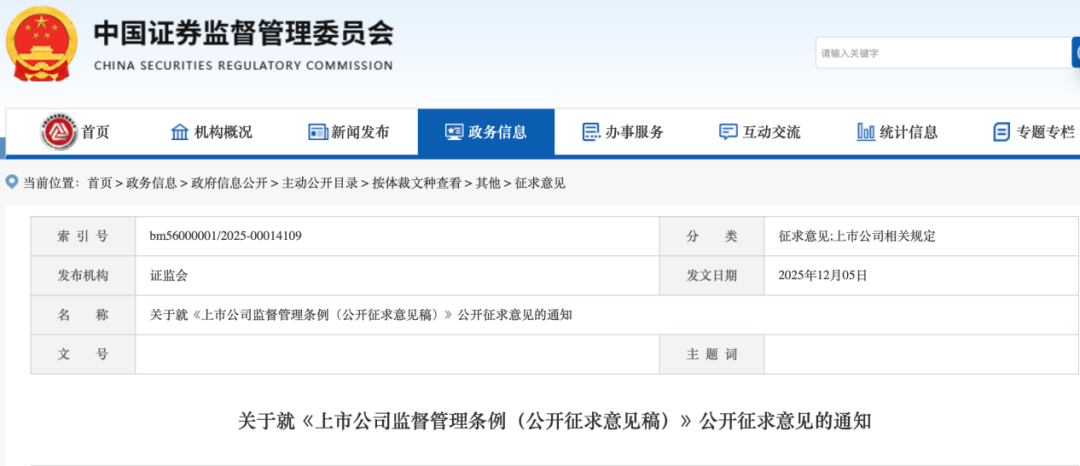Open the 专题专栏 navigation tab
This screenshot has width=1080, height=466.
(1023, 132)
